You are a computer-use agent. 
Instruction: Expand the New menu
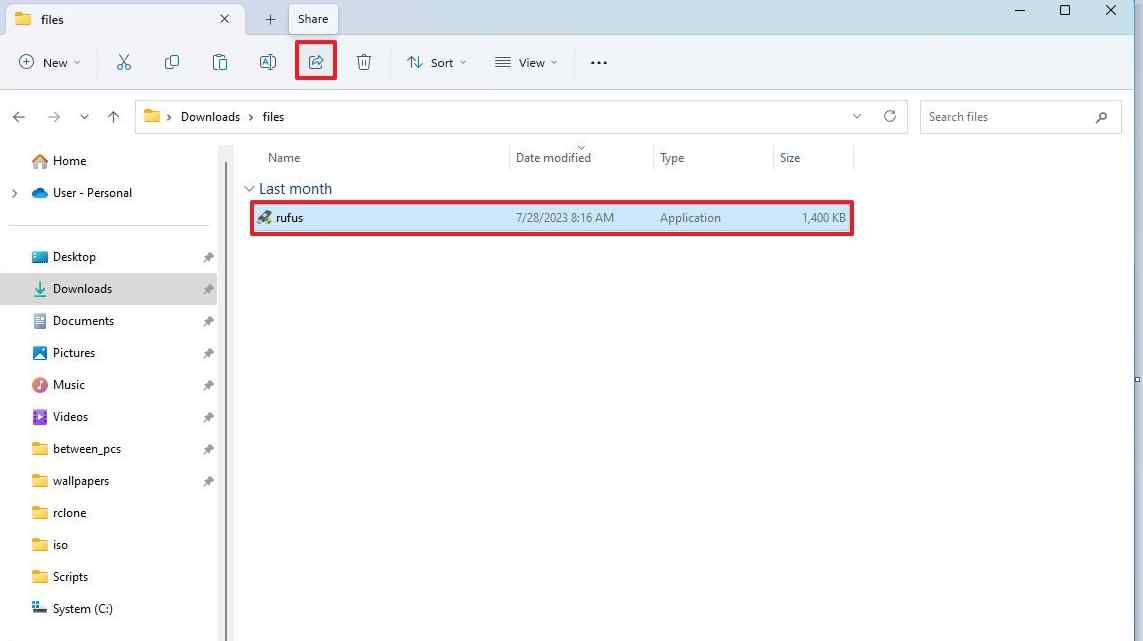[x=49, y=62]
